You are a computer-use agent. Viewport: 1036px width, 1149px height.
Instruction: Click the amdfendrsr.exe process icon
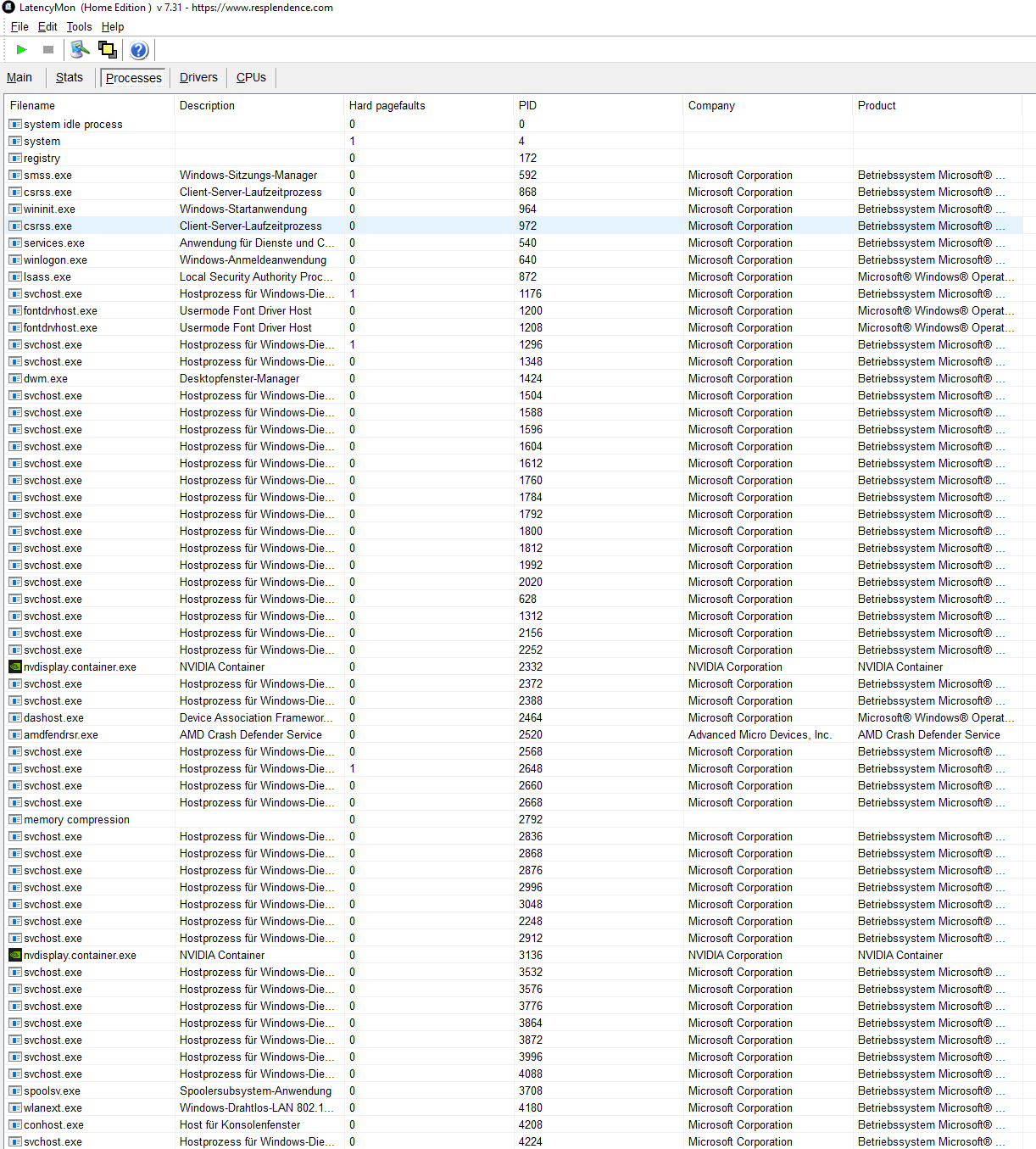15,734
